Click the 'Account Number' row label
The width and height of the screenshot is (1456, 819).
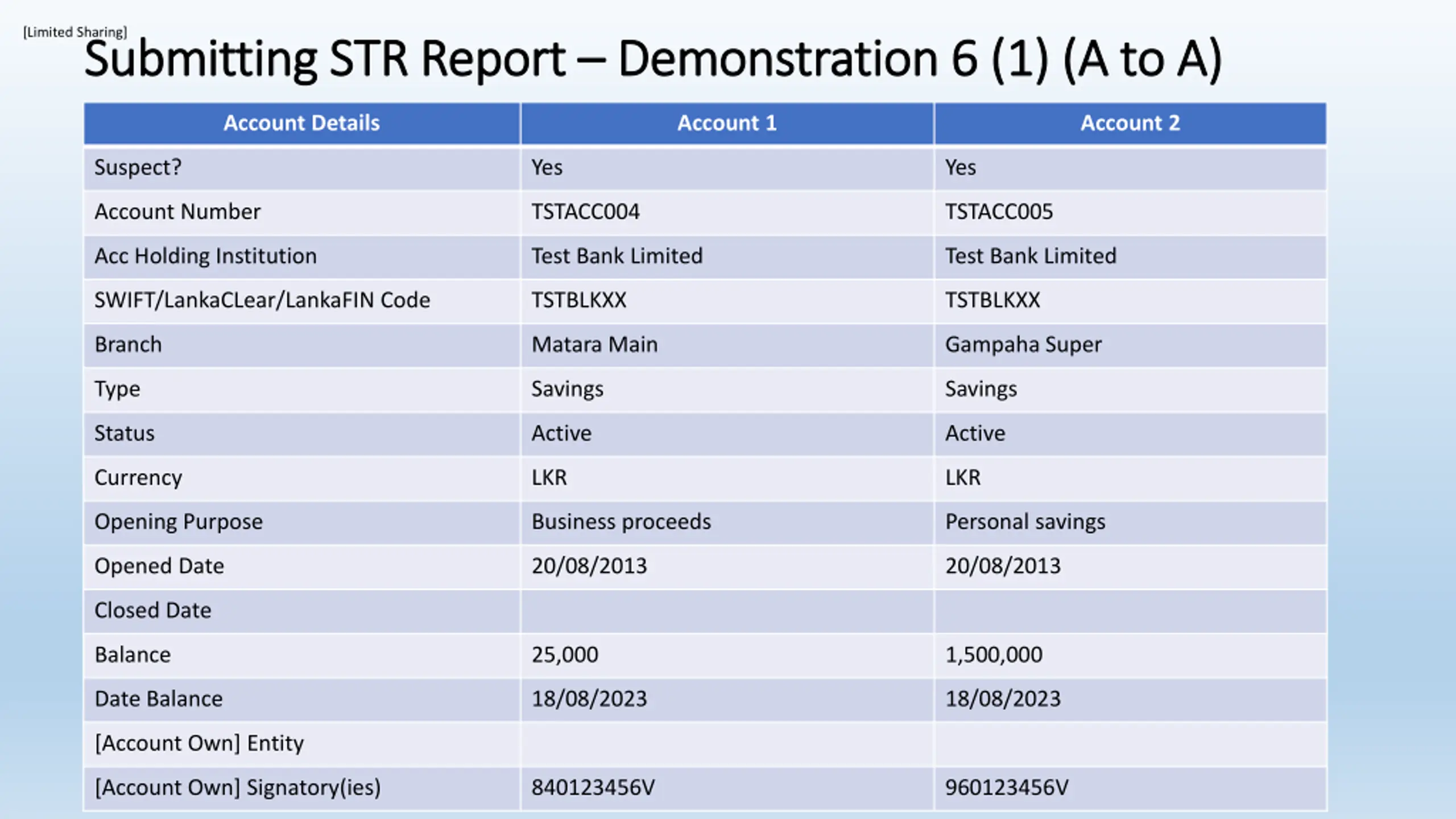(x=177, y=212)
